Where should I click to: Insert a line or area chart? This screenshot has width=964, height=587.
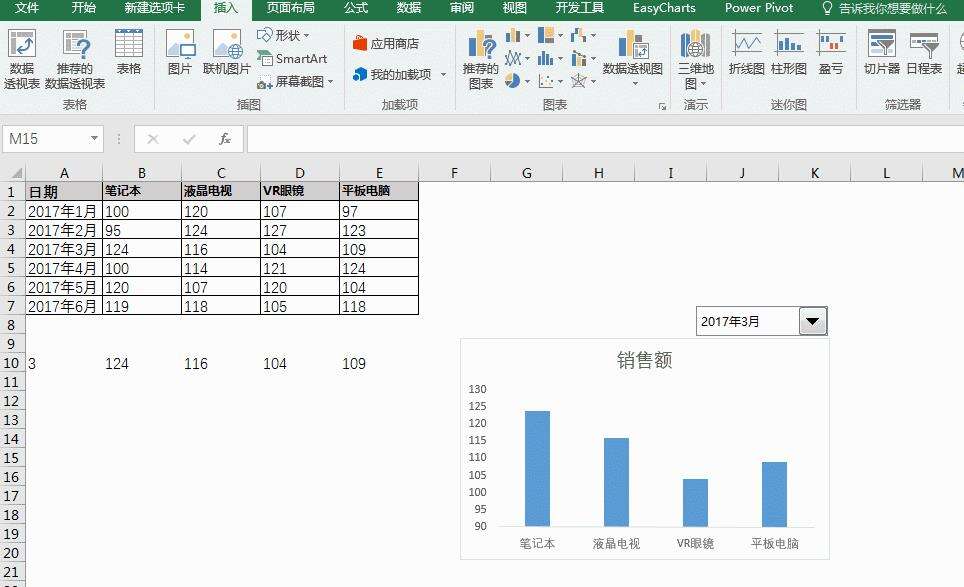517,58
